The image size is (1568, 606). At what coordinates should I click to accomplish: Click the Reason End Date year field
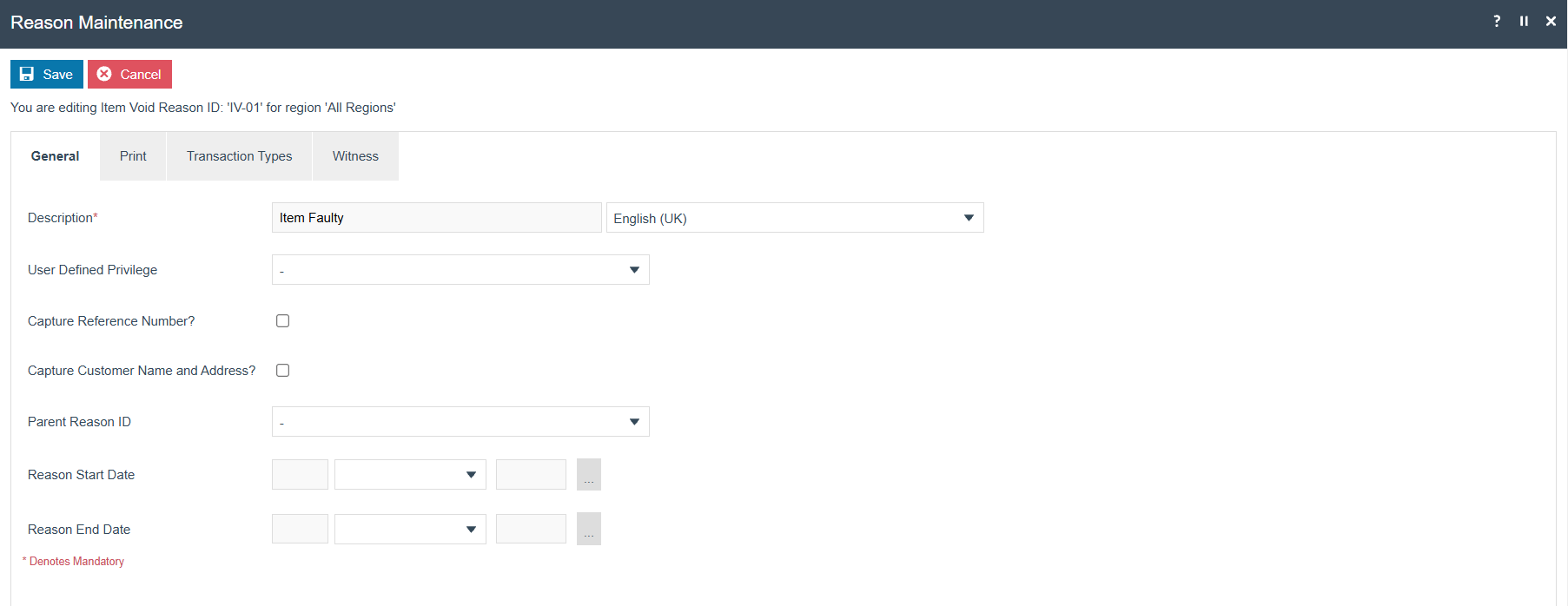tap(531, 529)
